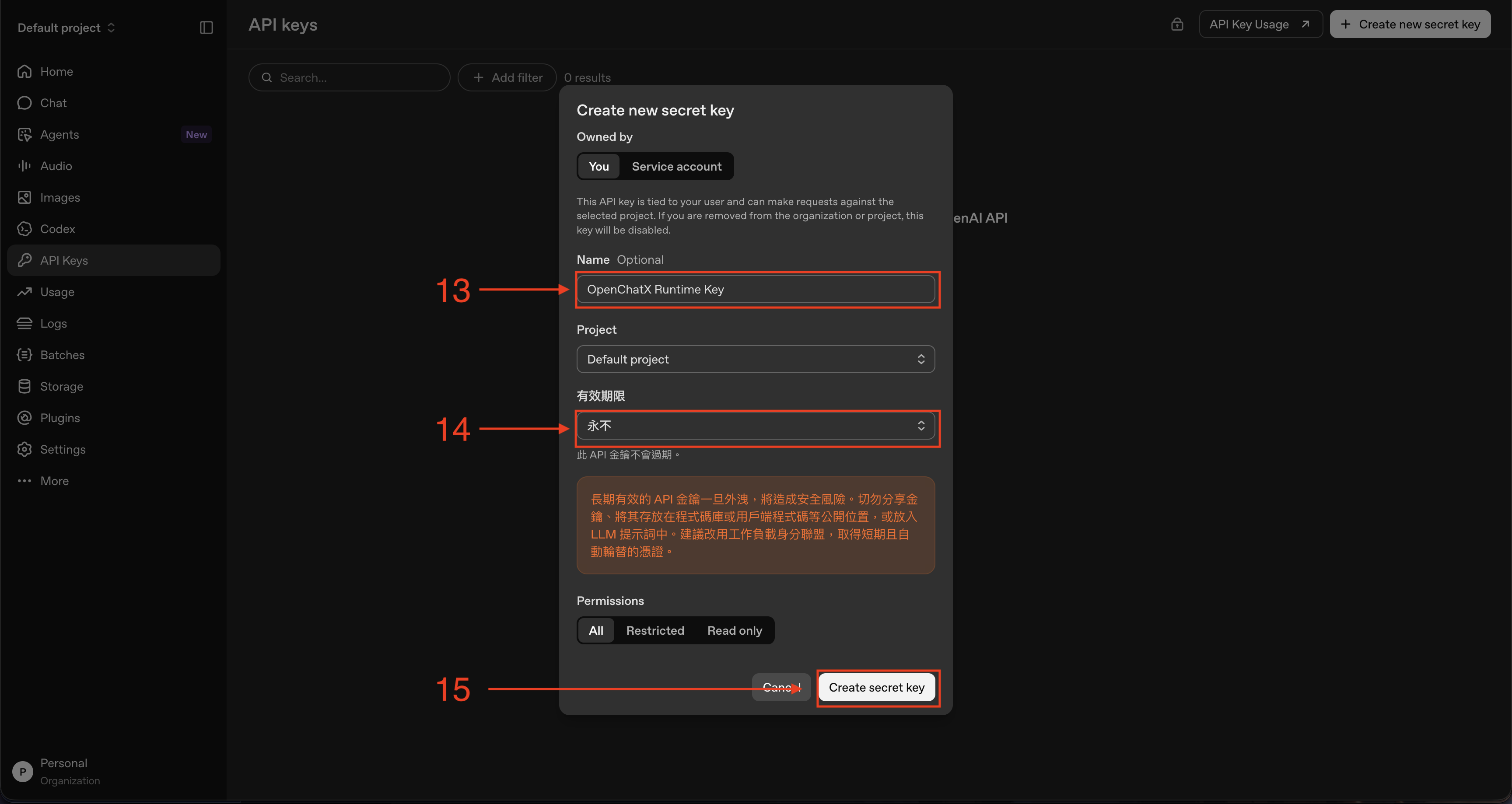
Task: Choose All permissions
Action: tap(596, 631)
